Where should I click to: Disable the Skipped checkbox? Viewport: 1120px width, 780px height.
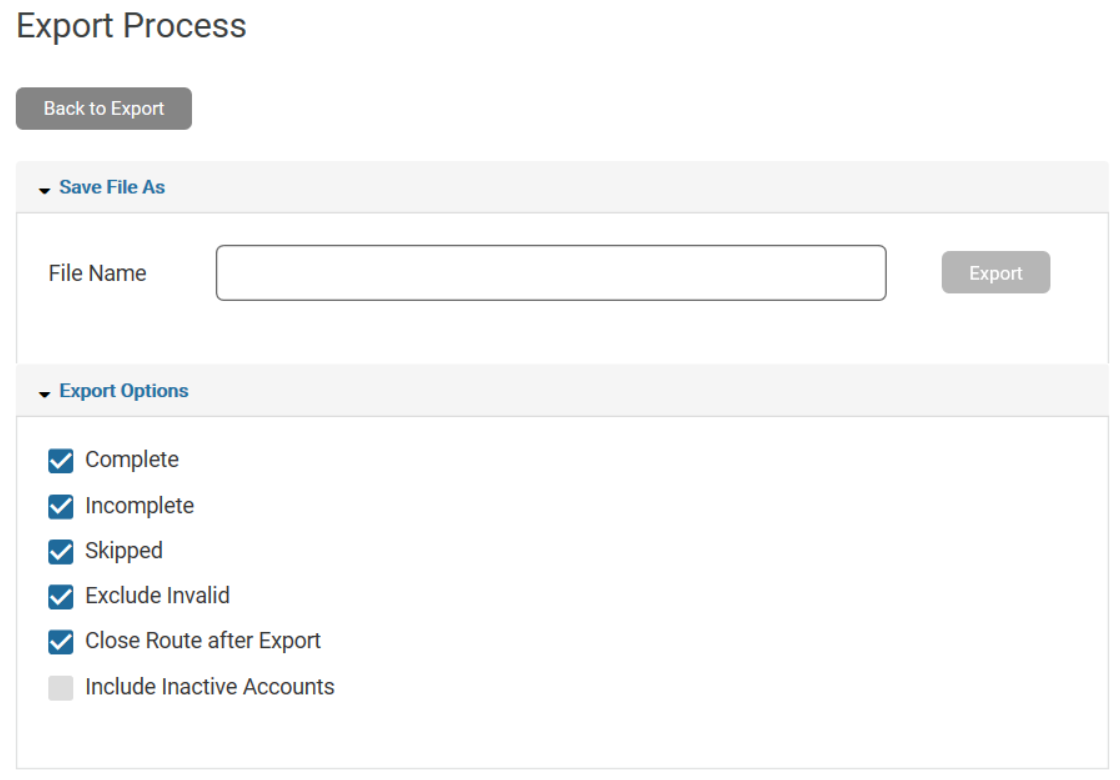[x=61, y=552]
